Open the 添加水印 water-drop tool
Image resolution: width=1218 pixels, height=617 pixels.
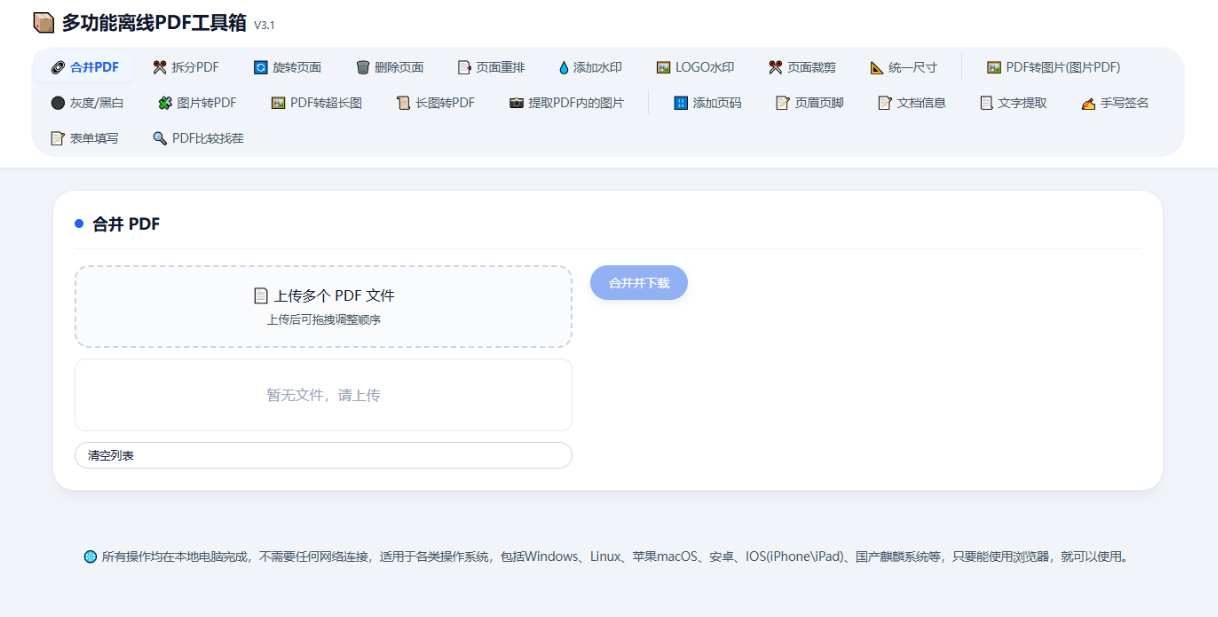pyautogui.click(x=590, y=67)
